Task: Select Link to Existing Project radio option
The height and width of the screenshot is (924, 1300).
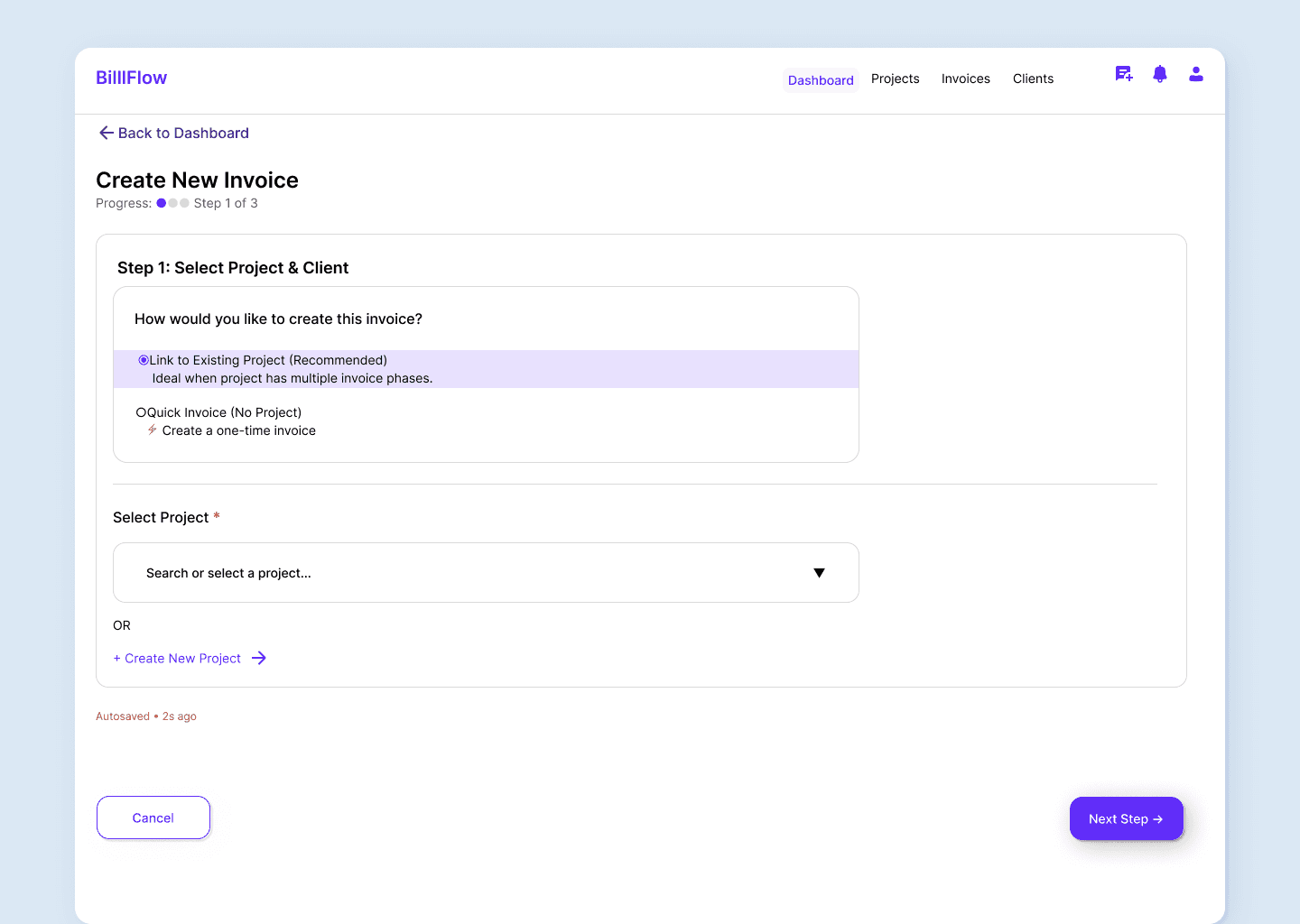Action: 144,360
